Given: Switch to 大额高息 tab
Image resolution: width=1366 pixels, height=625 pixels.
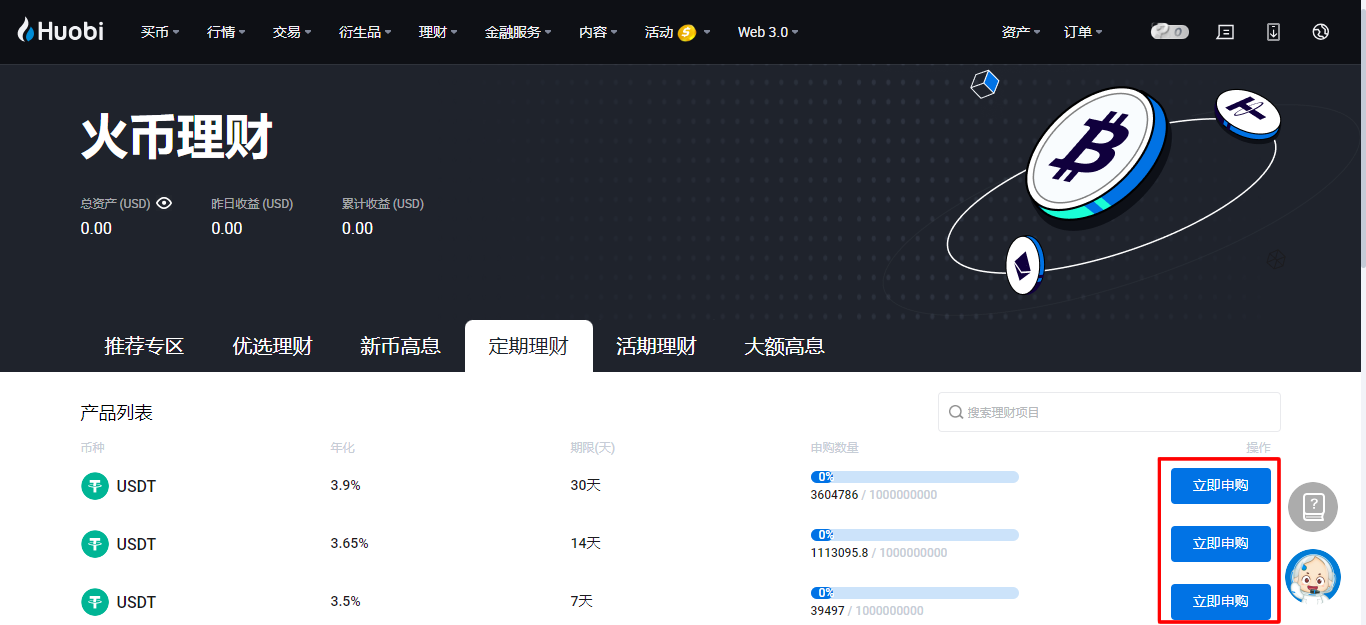Looking at the screenshot, I should [x=785, y=346].
